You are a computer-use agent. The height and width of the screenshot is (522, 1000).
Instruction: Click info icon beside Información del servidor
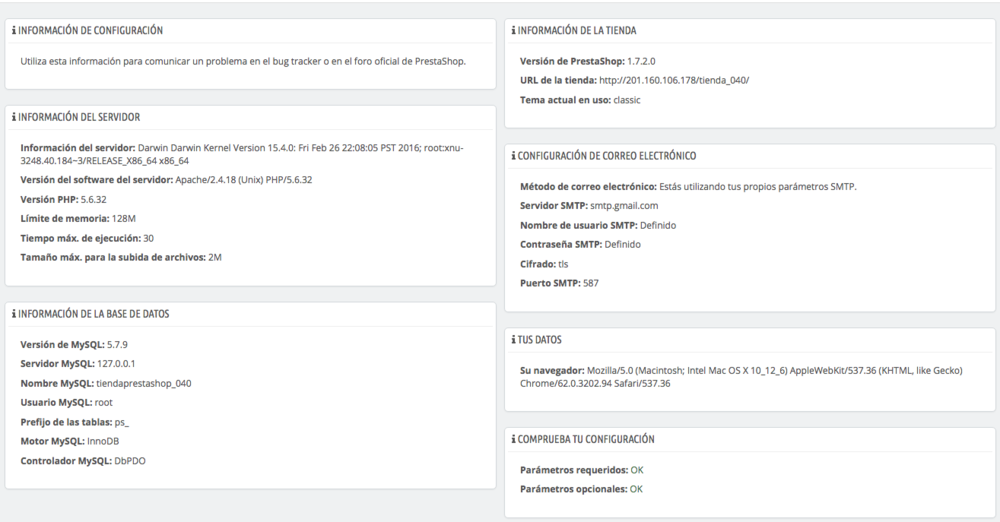(14, 117)
